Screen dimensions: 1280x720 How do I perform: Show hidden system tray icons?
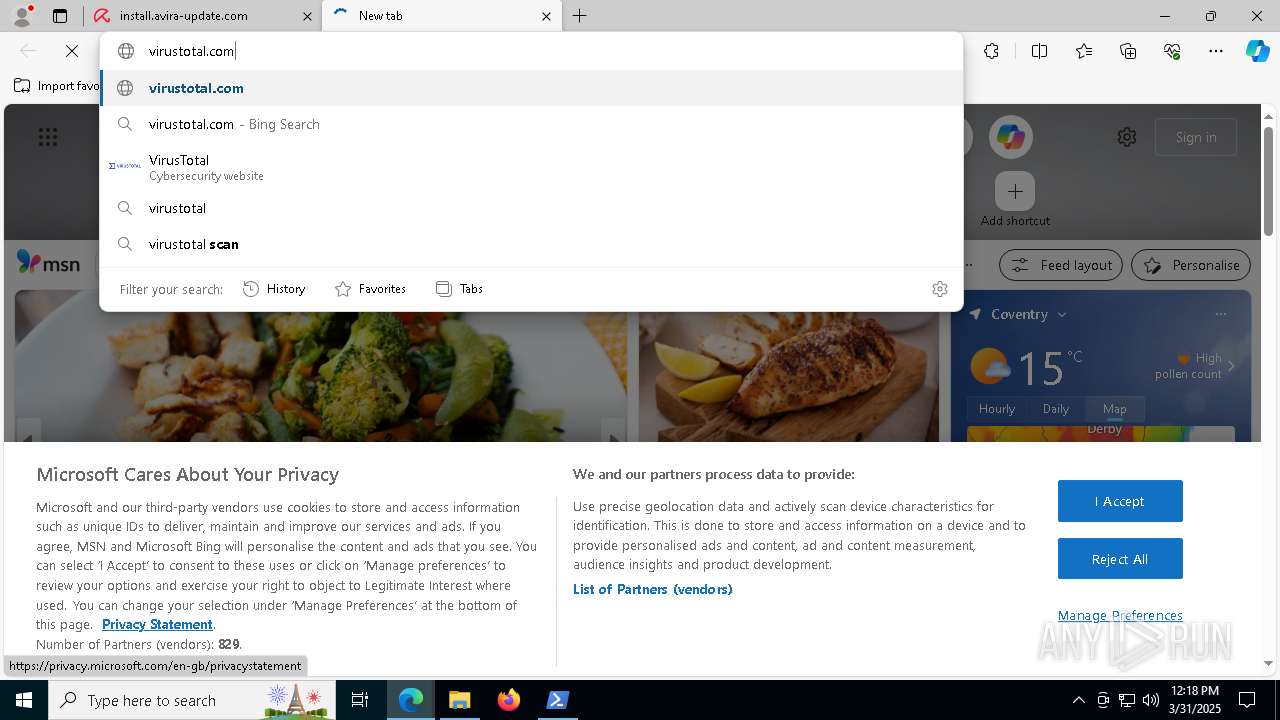pos(1078,700)
